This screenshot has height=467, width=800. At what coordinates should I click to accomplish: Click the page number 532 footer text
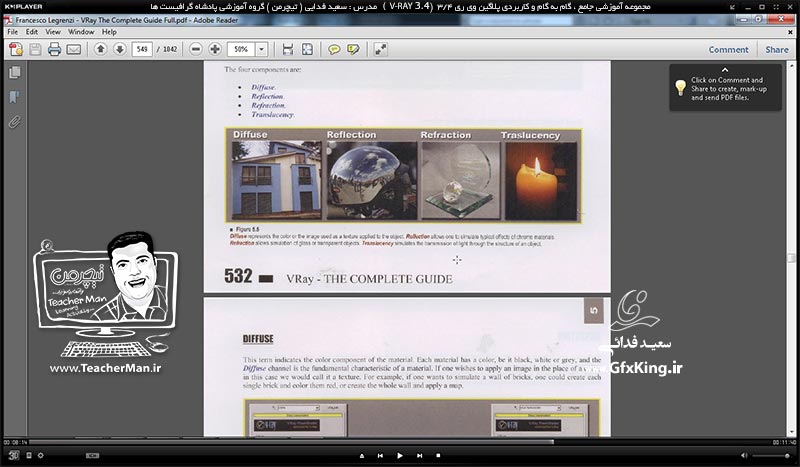point(238,276)
